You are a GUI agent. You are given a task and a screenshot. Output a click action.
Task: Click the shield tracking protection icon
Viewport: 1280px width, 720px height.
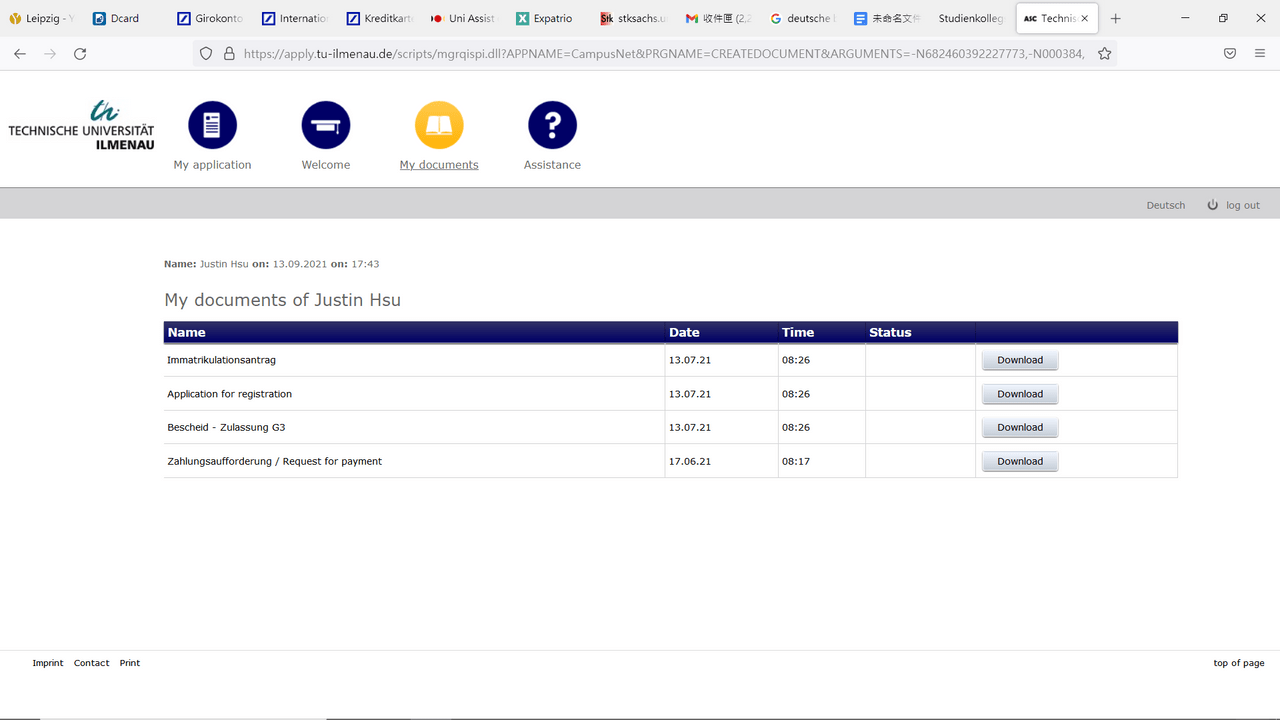coord(206,54)
